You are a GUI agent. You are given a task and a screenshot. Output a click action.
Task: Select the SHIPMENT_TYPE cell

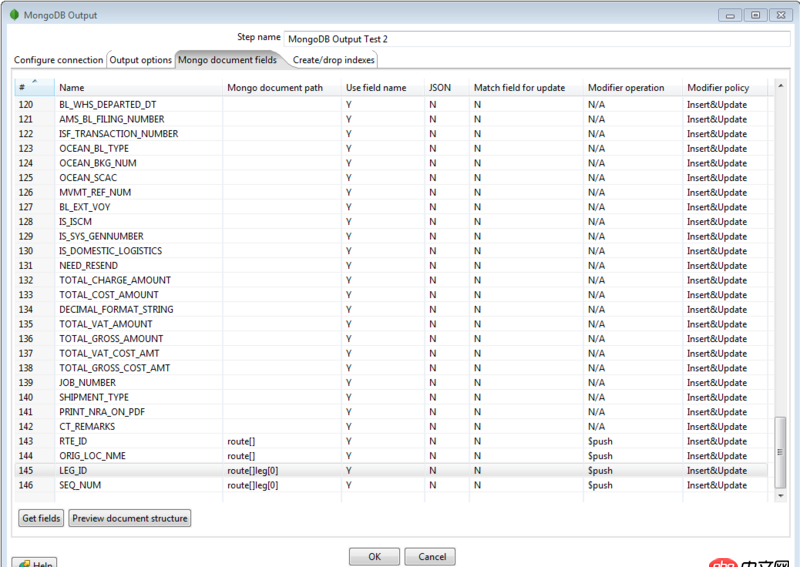coord(138,397)
